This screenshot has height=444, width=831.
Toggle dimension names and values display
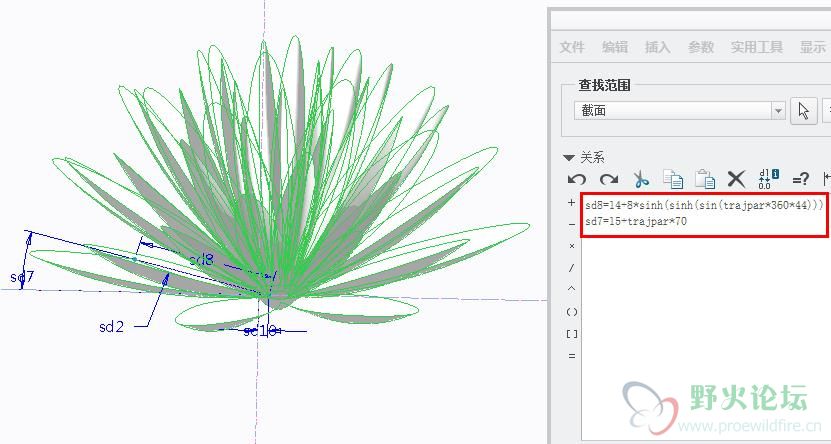(x=768, y=179)
